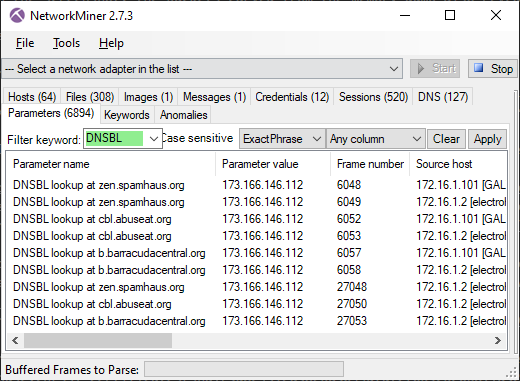Click the NetworkMiner purple logo icon
Image resolution: width=520 pixels, height=381 pixels.
tap(17, 15)
